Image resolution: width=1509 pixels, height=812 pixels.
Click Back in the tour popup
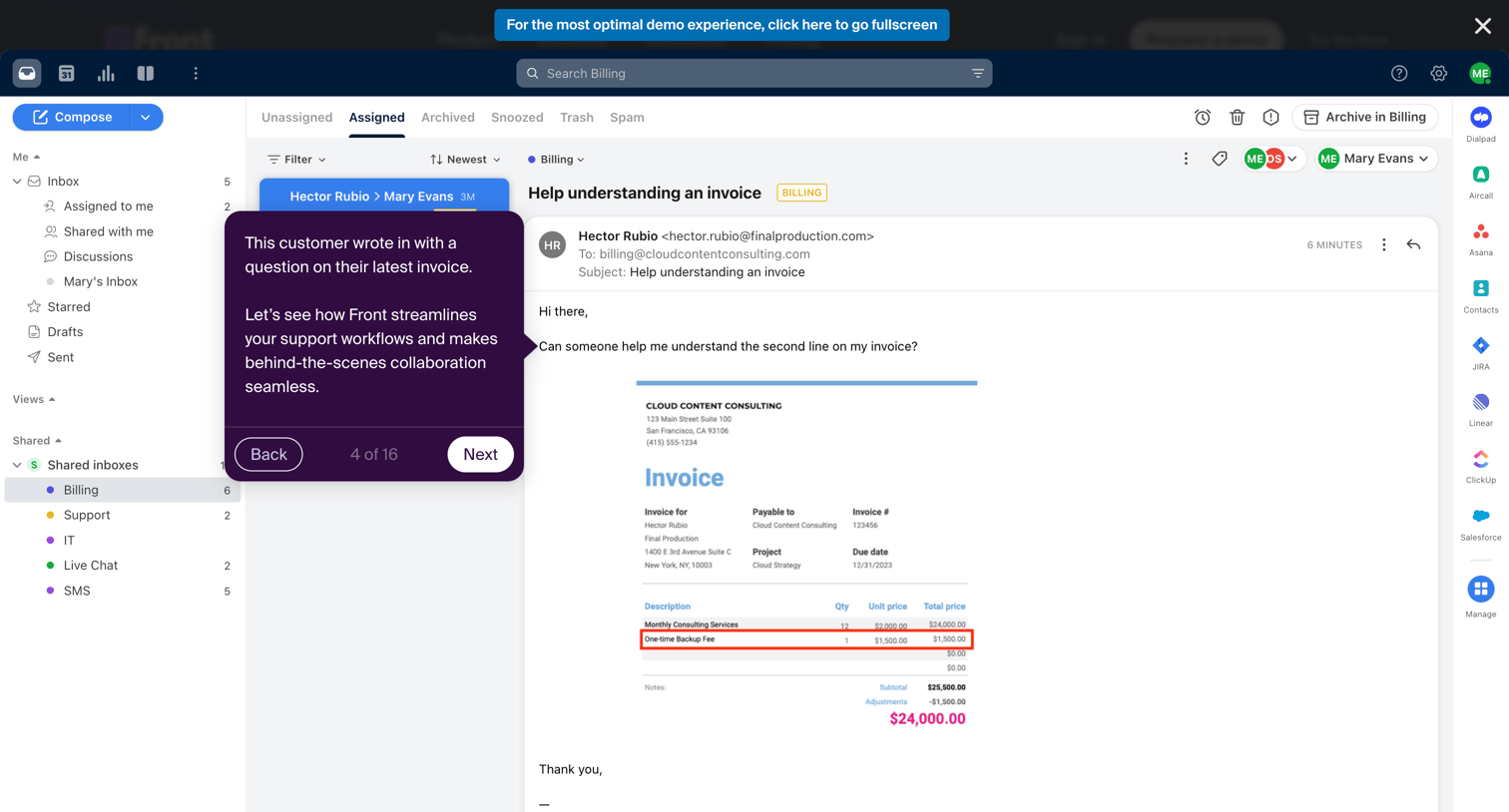268,454
